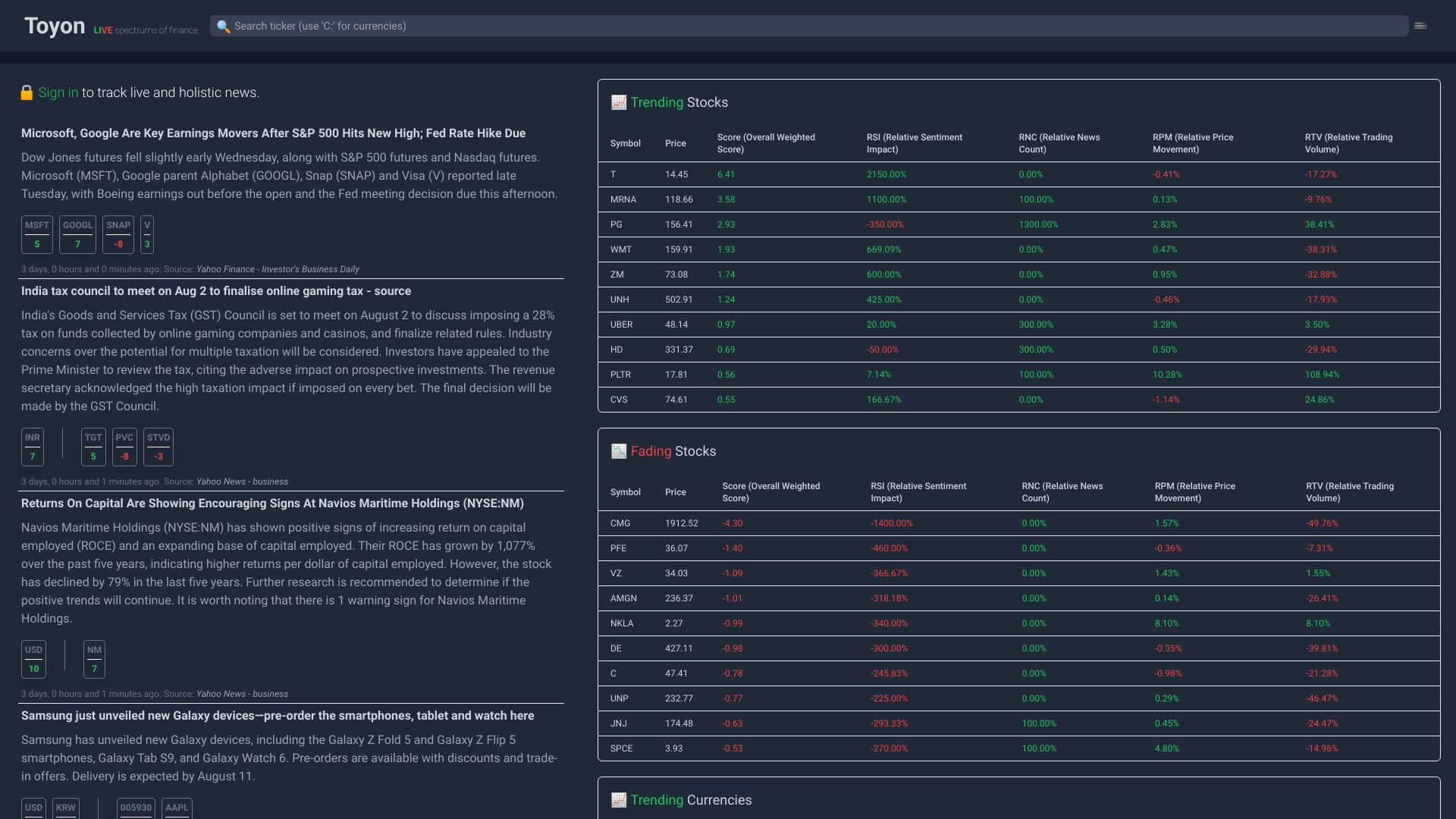Select the MSFT ticker chip
The width and height of the screenshot is (1456, 819).
click(x=37, y=234)
